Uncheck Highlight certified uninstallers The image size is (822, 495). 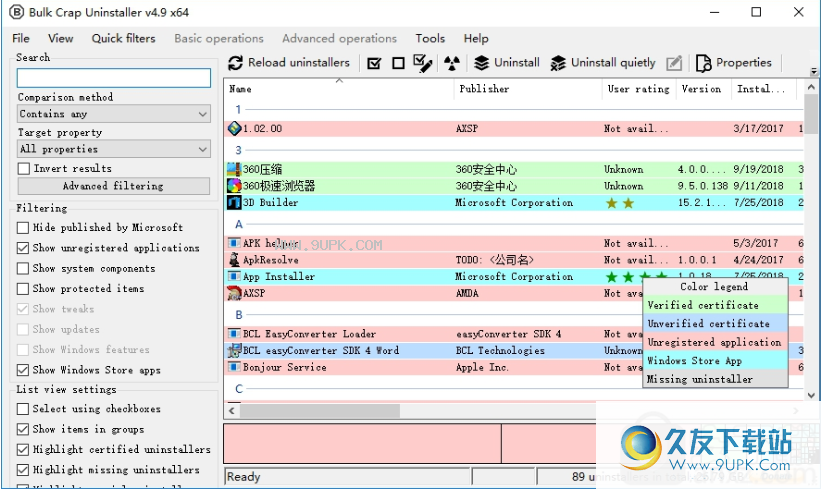click(23, 449)
